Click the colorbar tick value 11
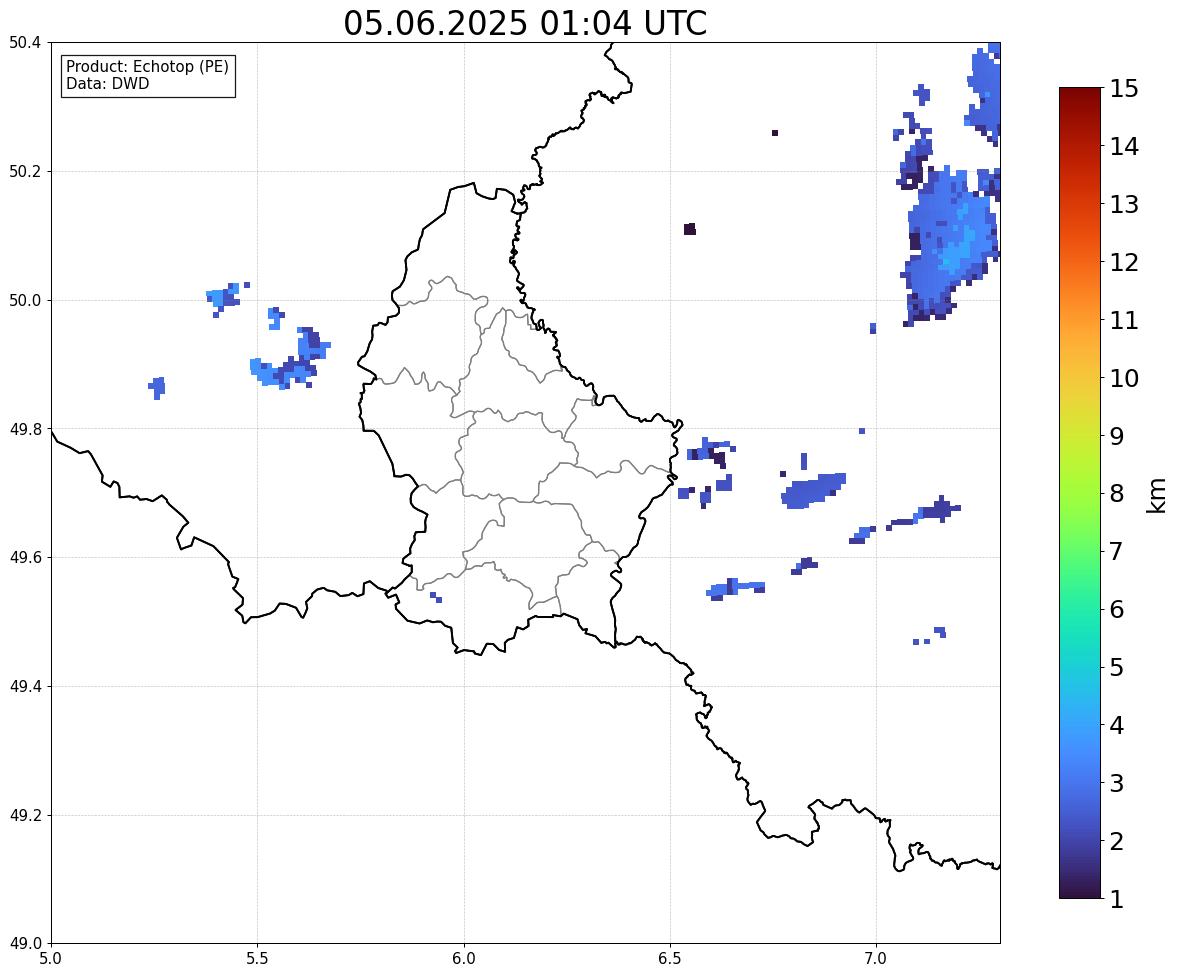Screen dimensions: 1178x976 (x=1124, y=320)
